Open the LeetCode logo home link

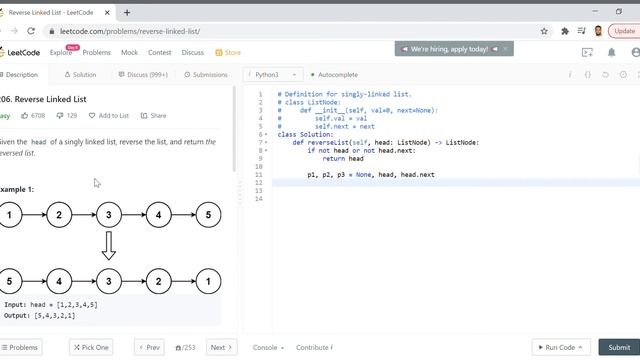point(20,52)
